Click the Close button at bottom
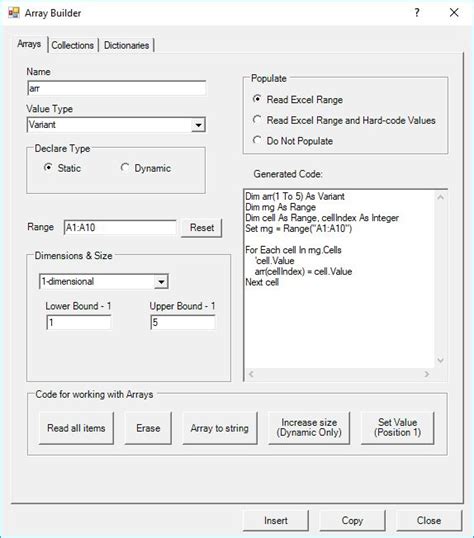The height and width of the screenshot is (538, 474). [429, 521]
